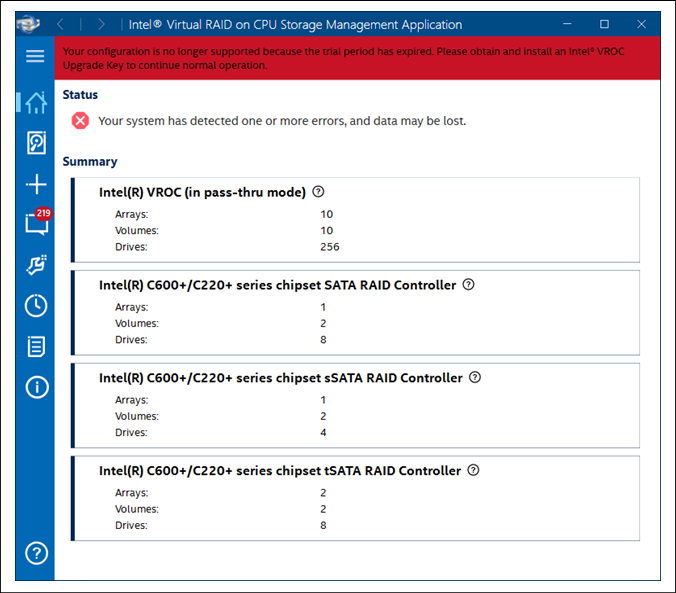Navigate forward using the title bar arrow
This screenshot has height=593, width=676.
pyautogui.click(x=100, y=24)
